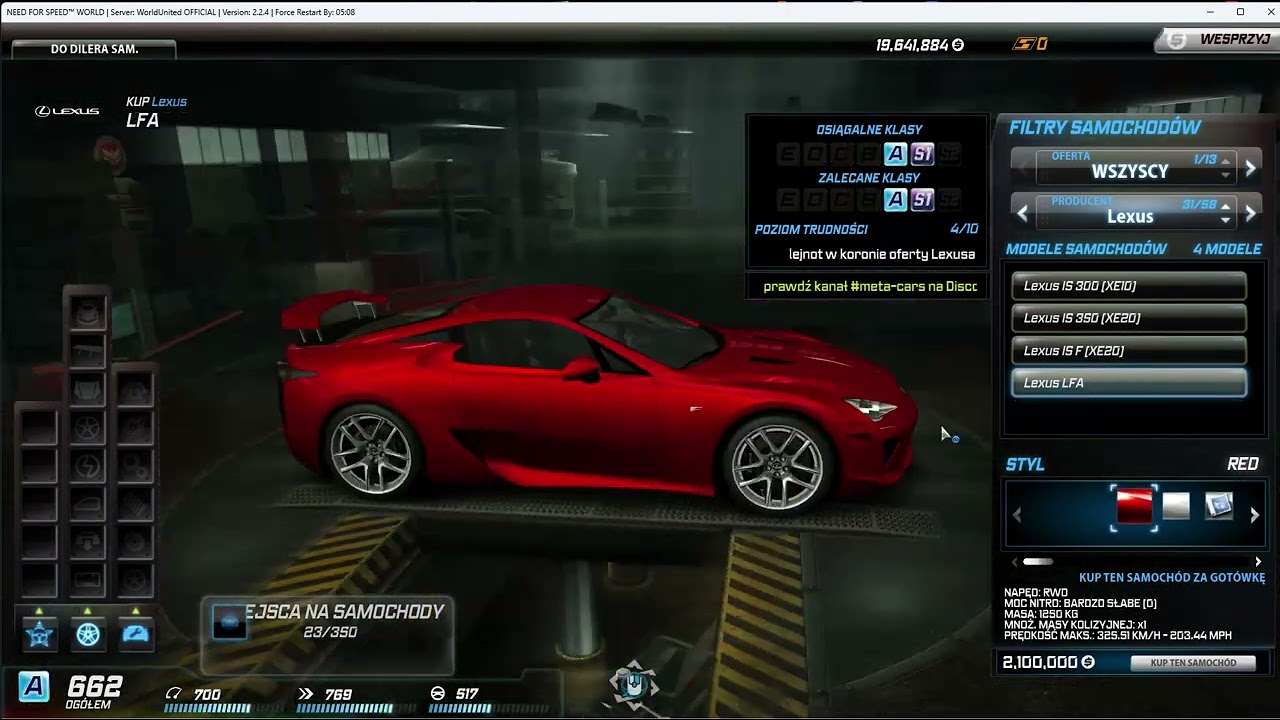This screenshot has height=720, width=1280.
Task: Open the Oferta WSZYSCY filter dropdown
Action: click(1136, 167)
